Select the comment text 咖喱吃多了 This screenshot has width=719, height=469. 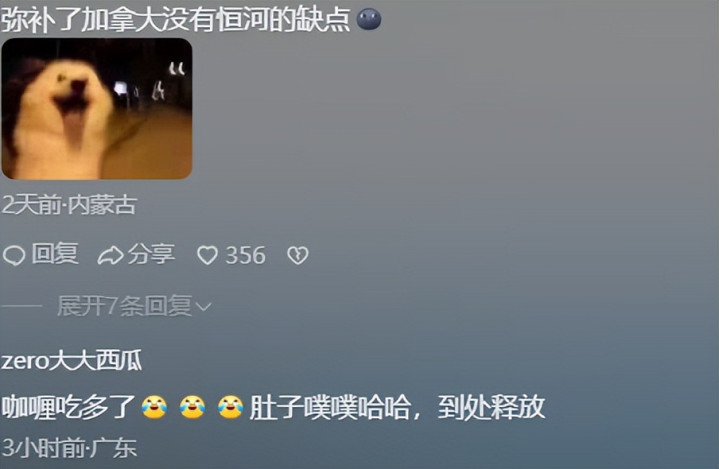(x=68, y=407)
